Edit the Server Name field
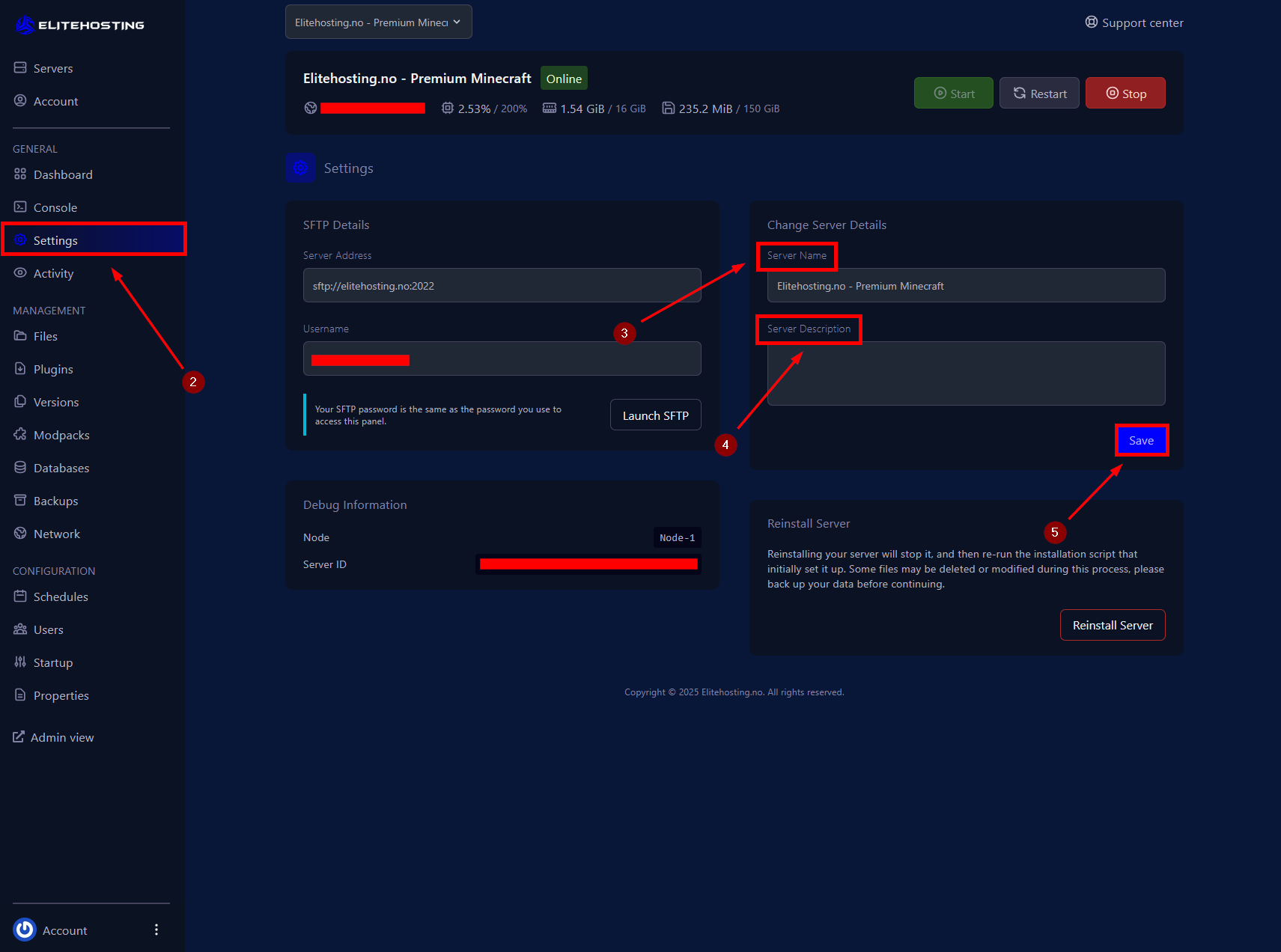Viewport: 1281px width, 952px height. point(966,285)
